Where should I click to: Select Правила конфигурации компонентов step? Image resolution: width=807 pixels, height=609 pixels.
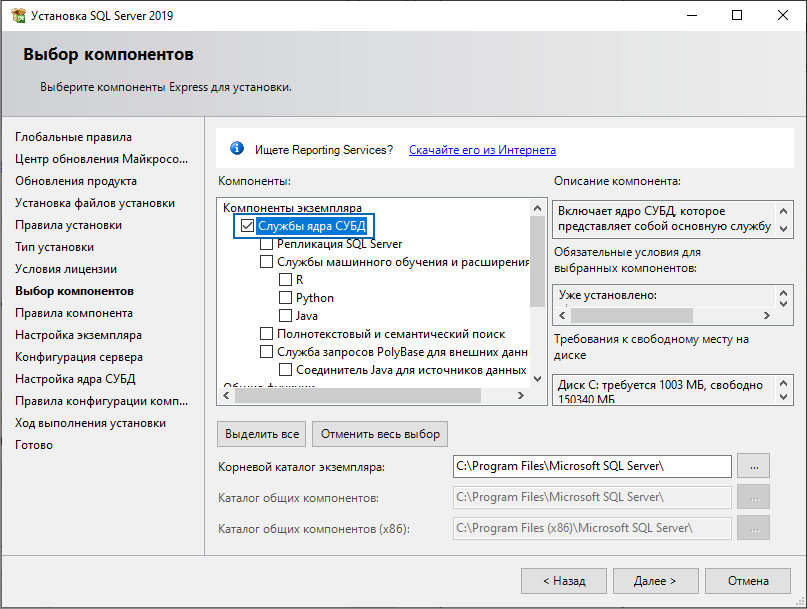point(101,401)
